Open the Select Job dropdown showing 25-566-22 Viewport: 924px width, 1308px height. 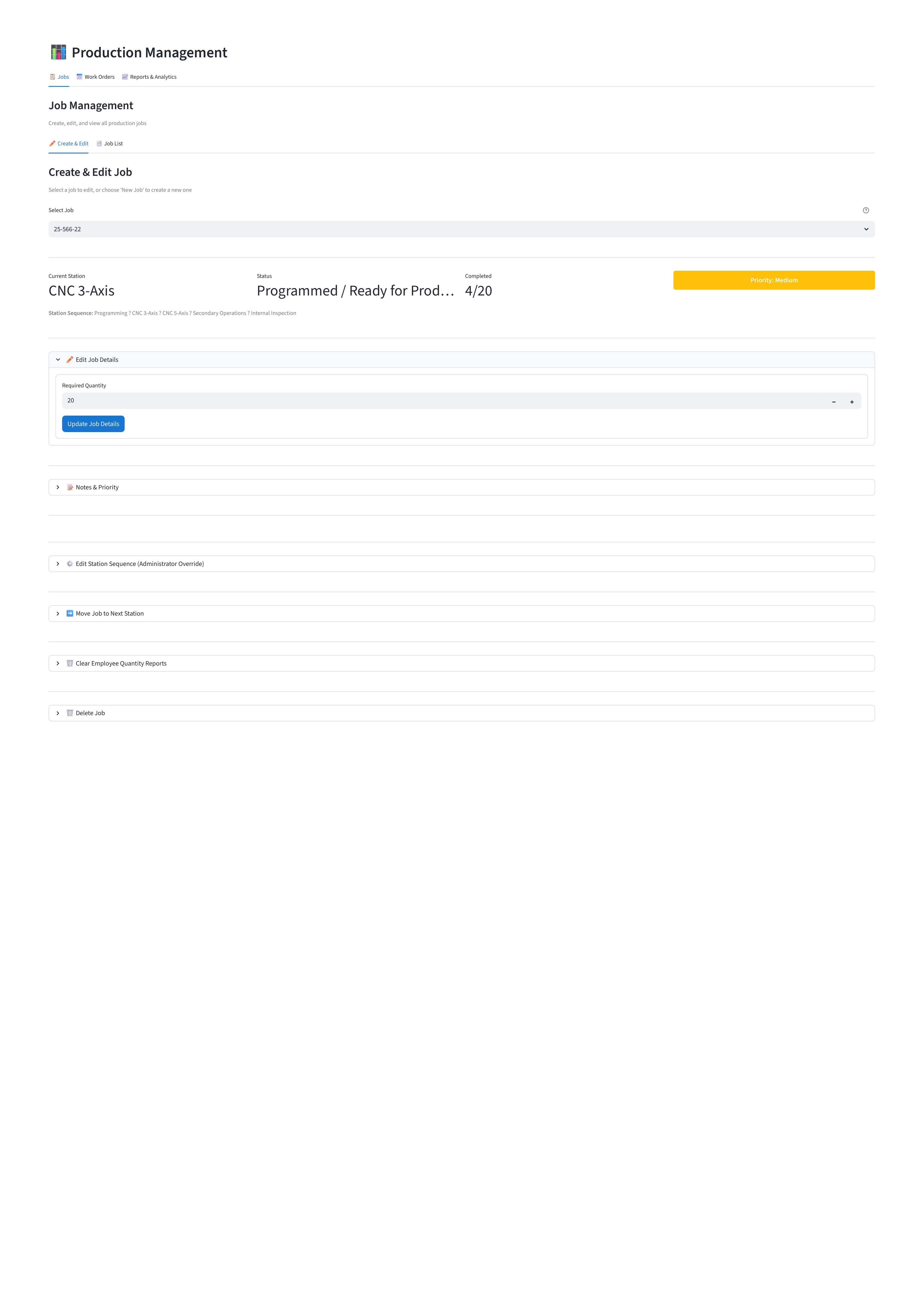(461, 229)
